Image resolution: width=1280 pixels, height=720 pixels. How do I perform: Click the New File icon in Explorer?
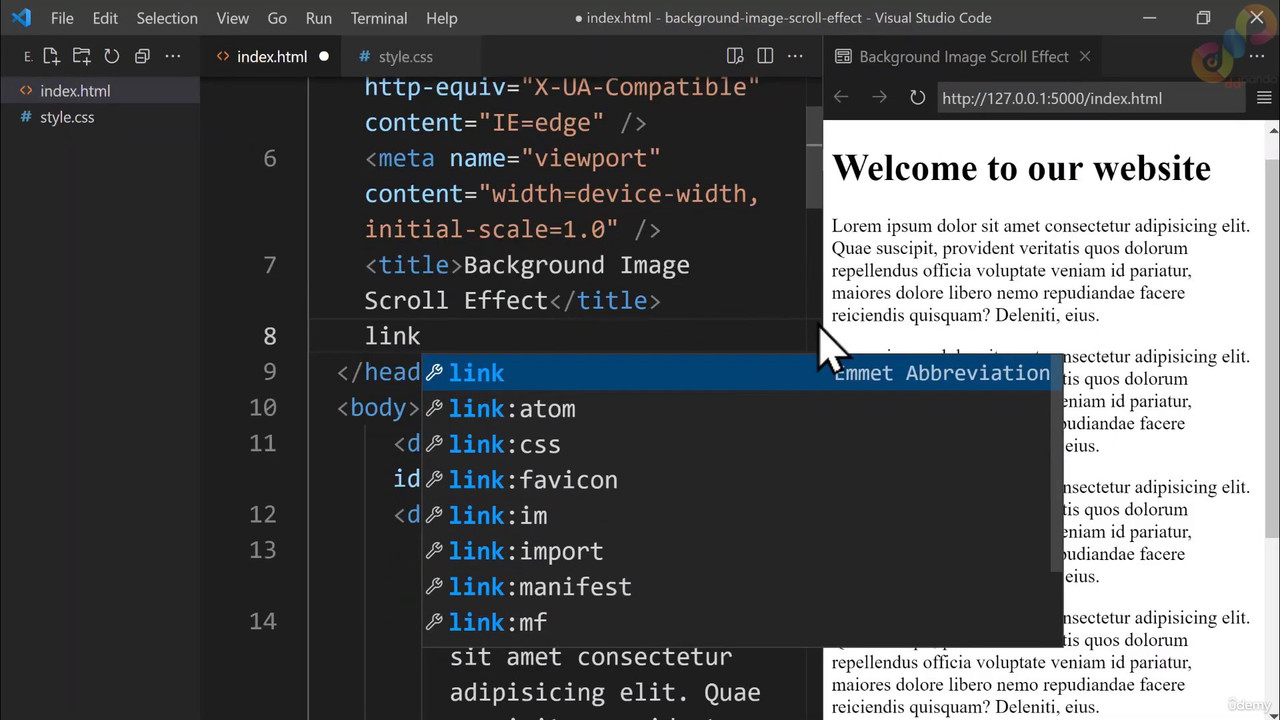52,57
